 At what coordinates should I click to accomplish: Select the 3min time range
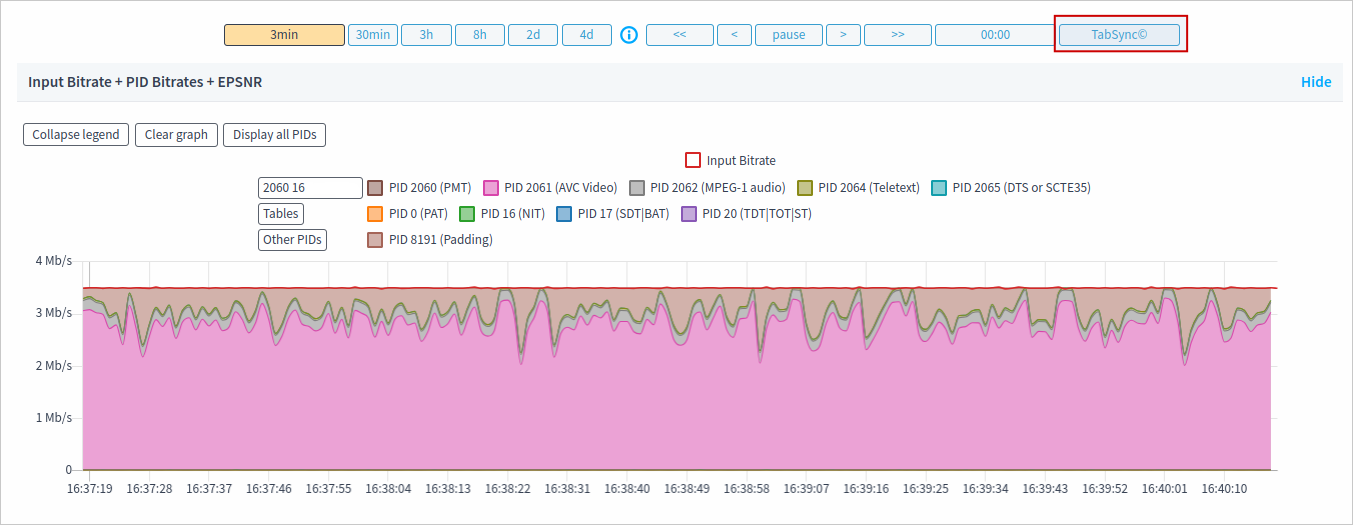[x=284, y=35]
